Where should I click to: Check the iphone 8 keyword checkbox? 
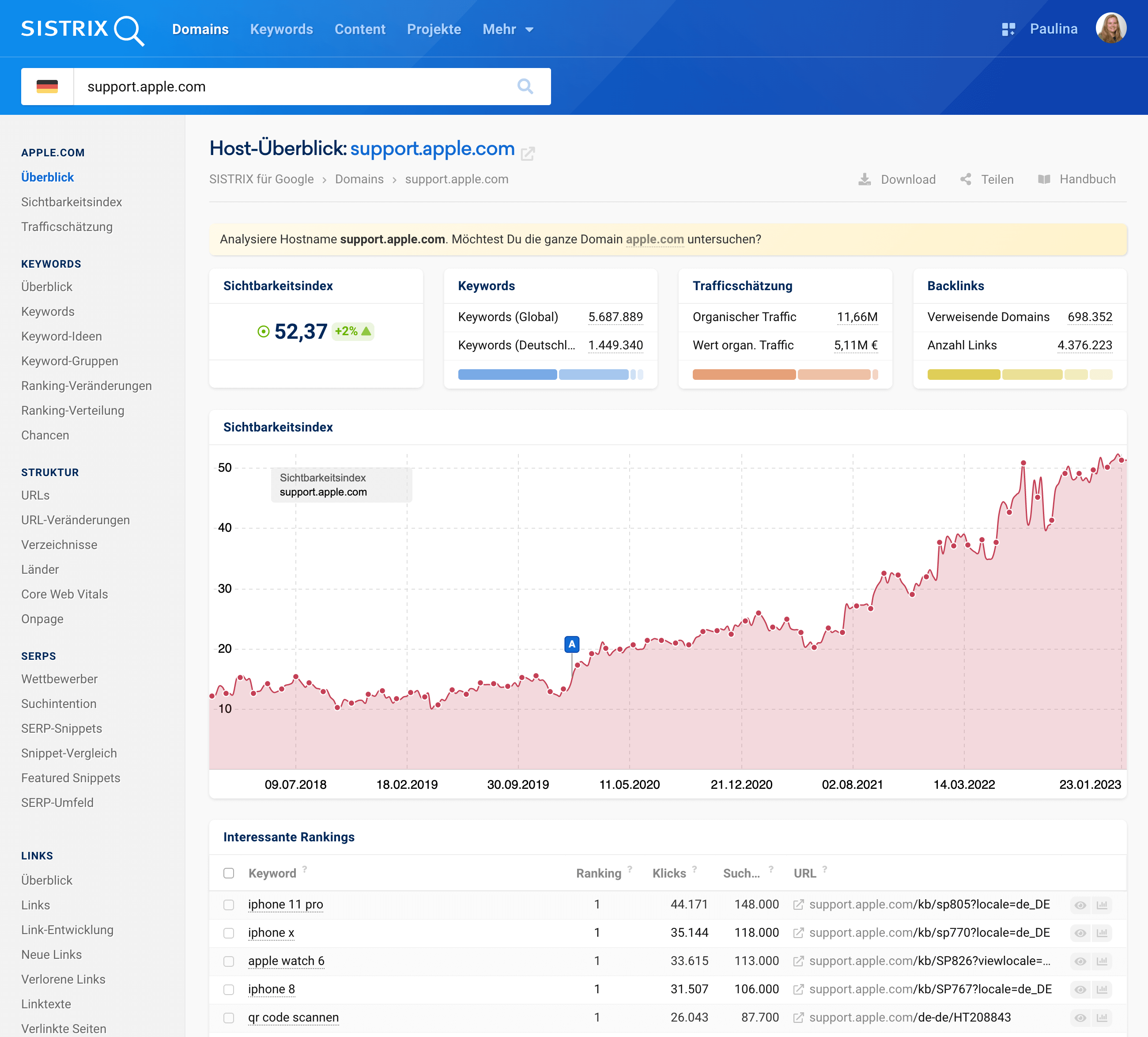click(229, 990)
